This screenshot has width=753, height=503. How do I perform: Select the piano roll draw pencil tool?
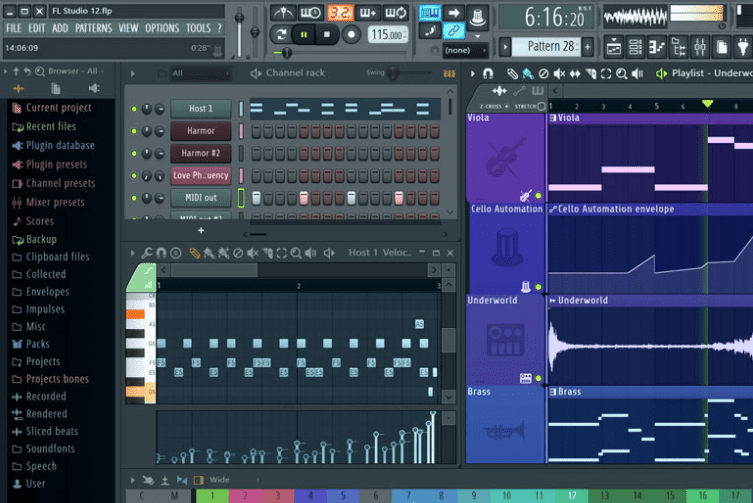(194, 253)
